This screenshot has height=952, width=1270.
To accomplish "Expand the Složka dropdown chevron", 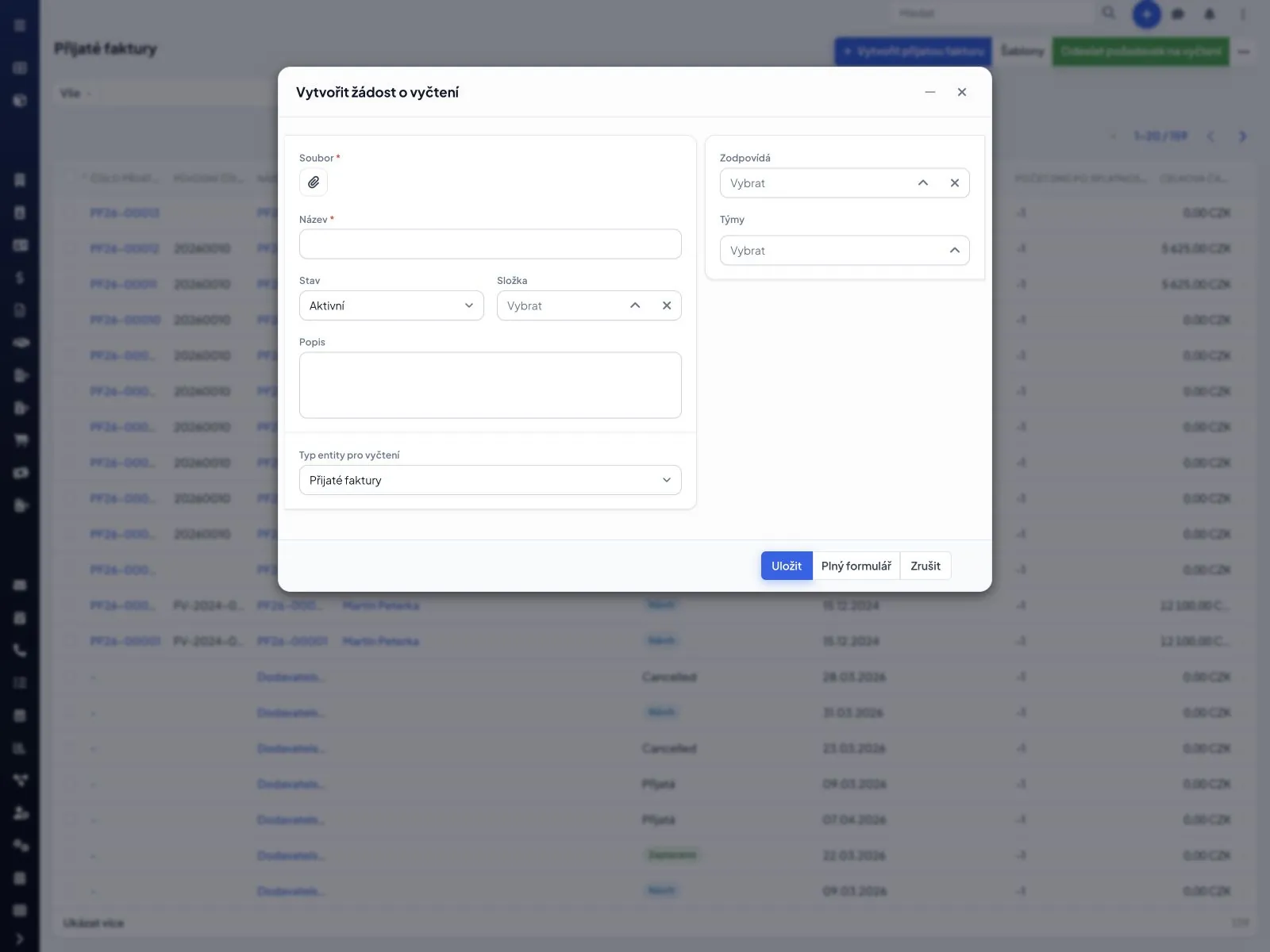I will (x=635, y=305).
